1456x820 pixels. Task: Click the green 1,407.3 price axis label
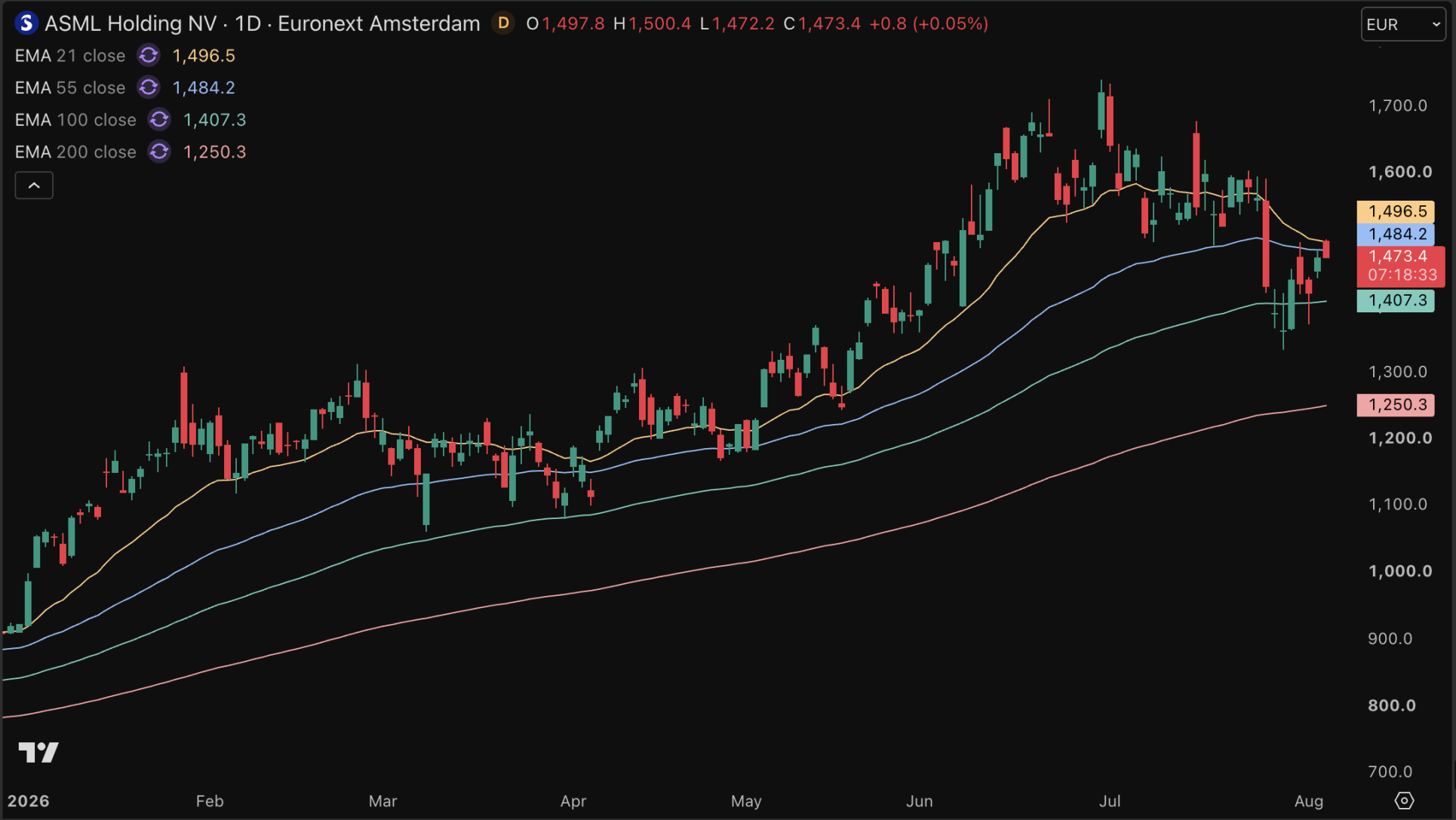1396,300
